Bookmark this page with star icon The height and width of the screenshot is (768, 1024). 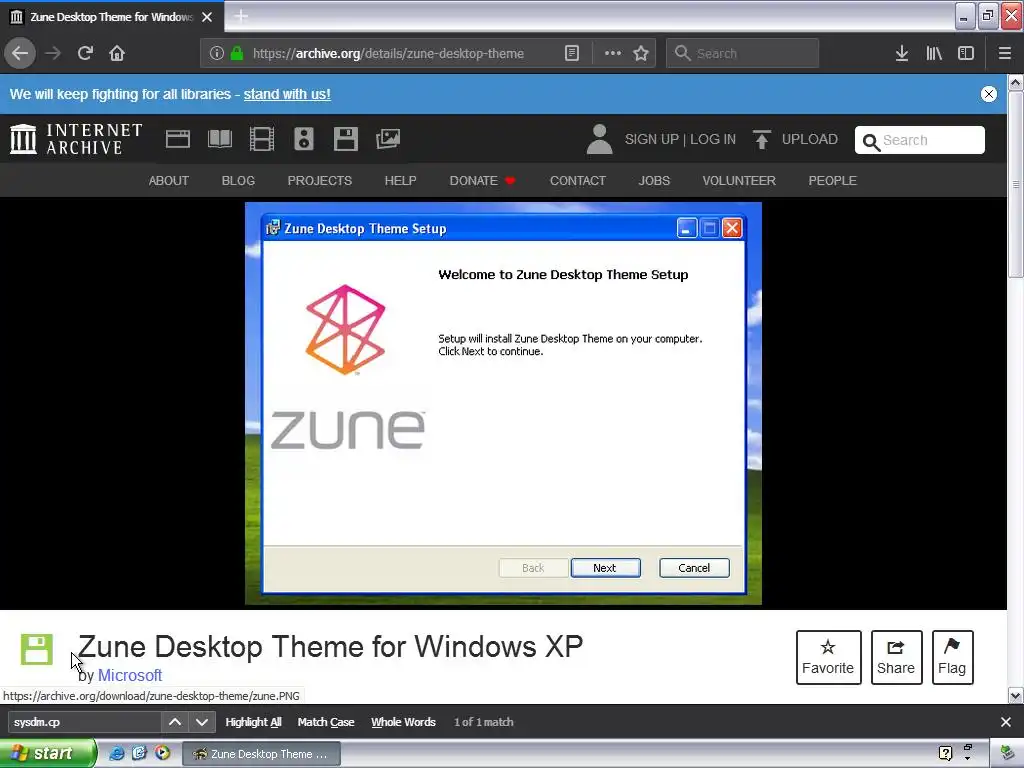click(641, 53)
